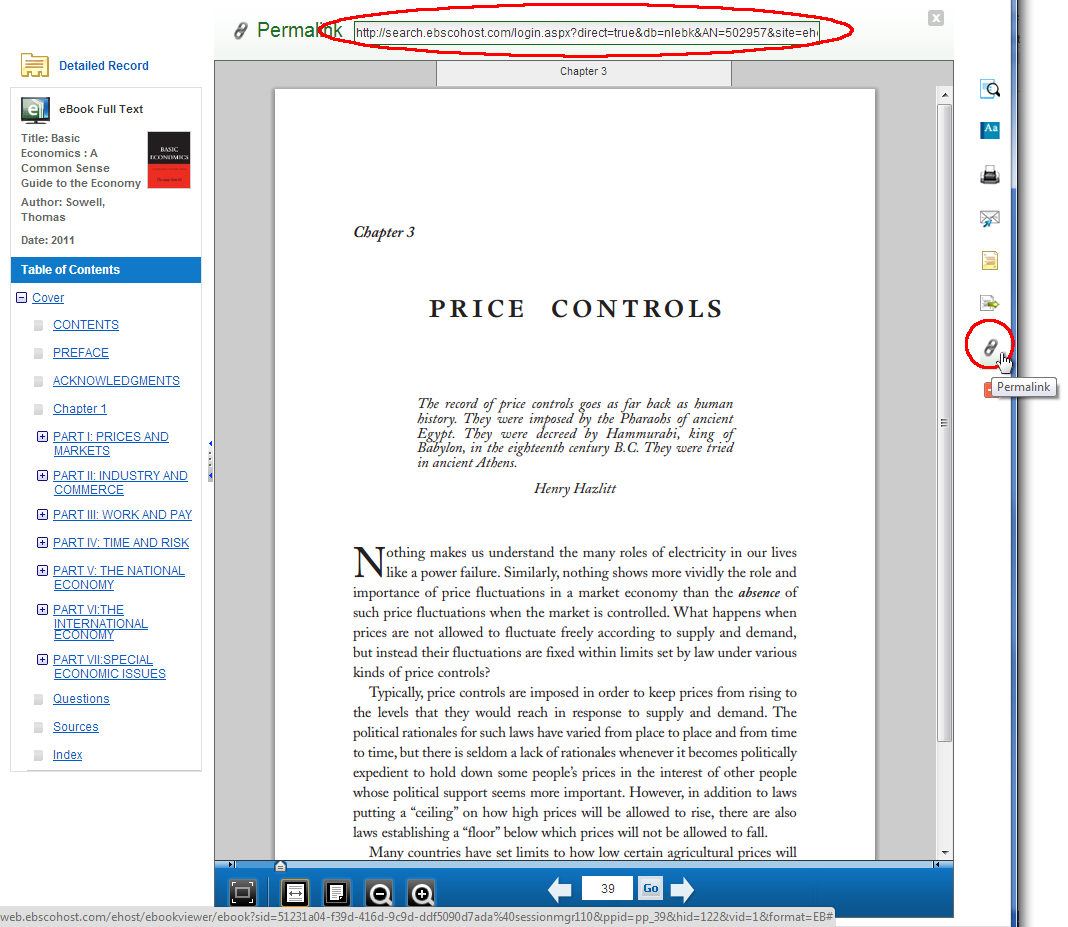This screenshot has height=927, width=1068.
Task: Click the Go button
Action: (x=650, y=888)
